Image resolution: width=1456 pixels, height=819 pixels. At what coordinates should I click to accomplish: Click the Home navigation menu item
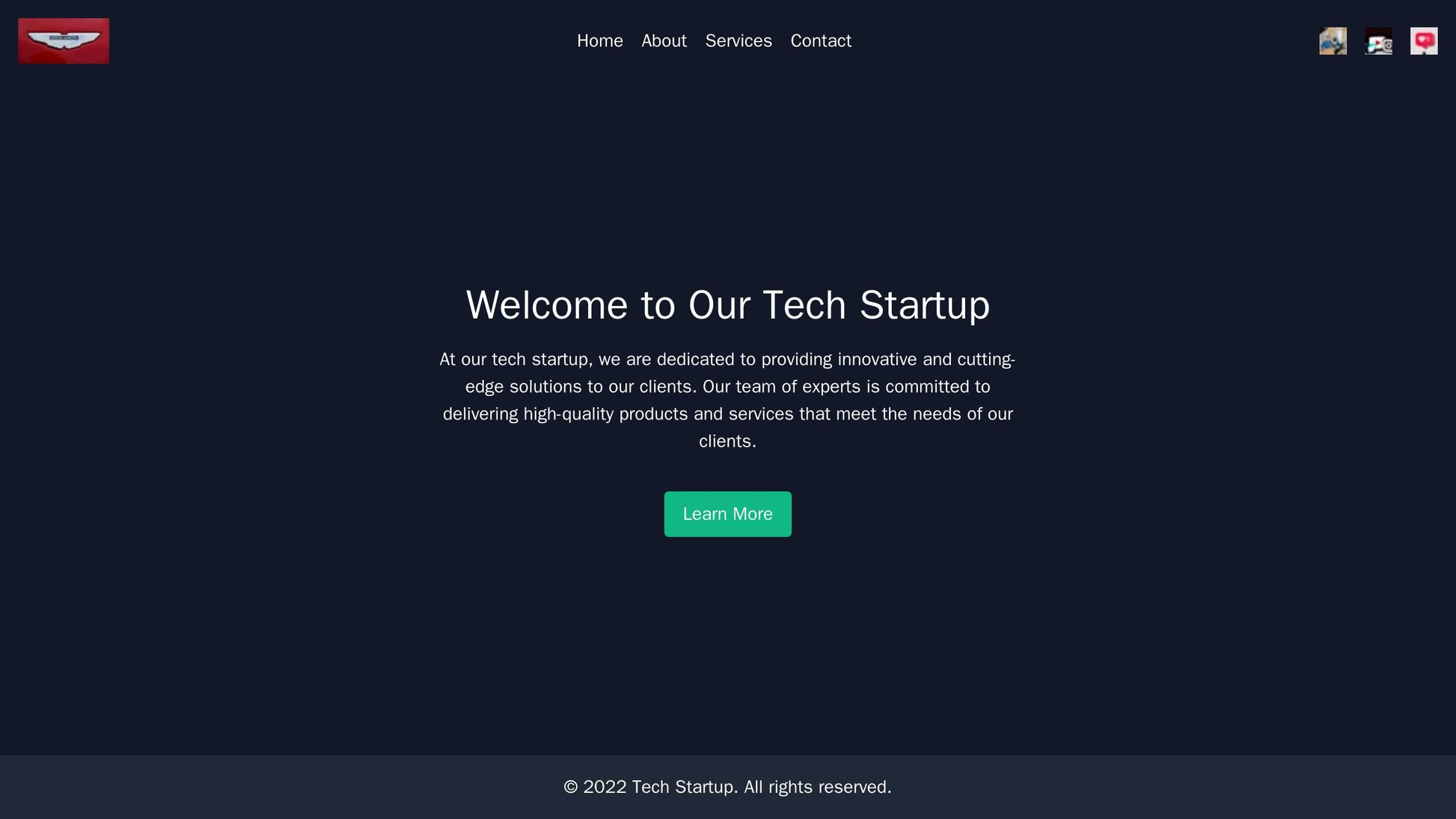point(600,40)
